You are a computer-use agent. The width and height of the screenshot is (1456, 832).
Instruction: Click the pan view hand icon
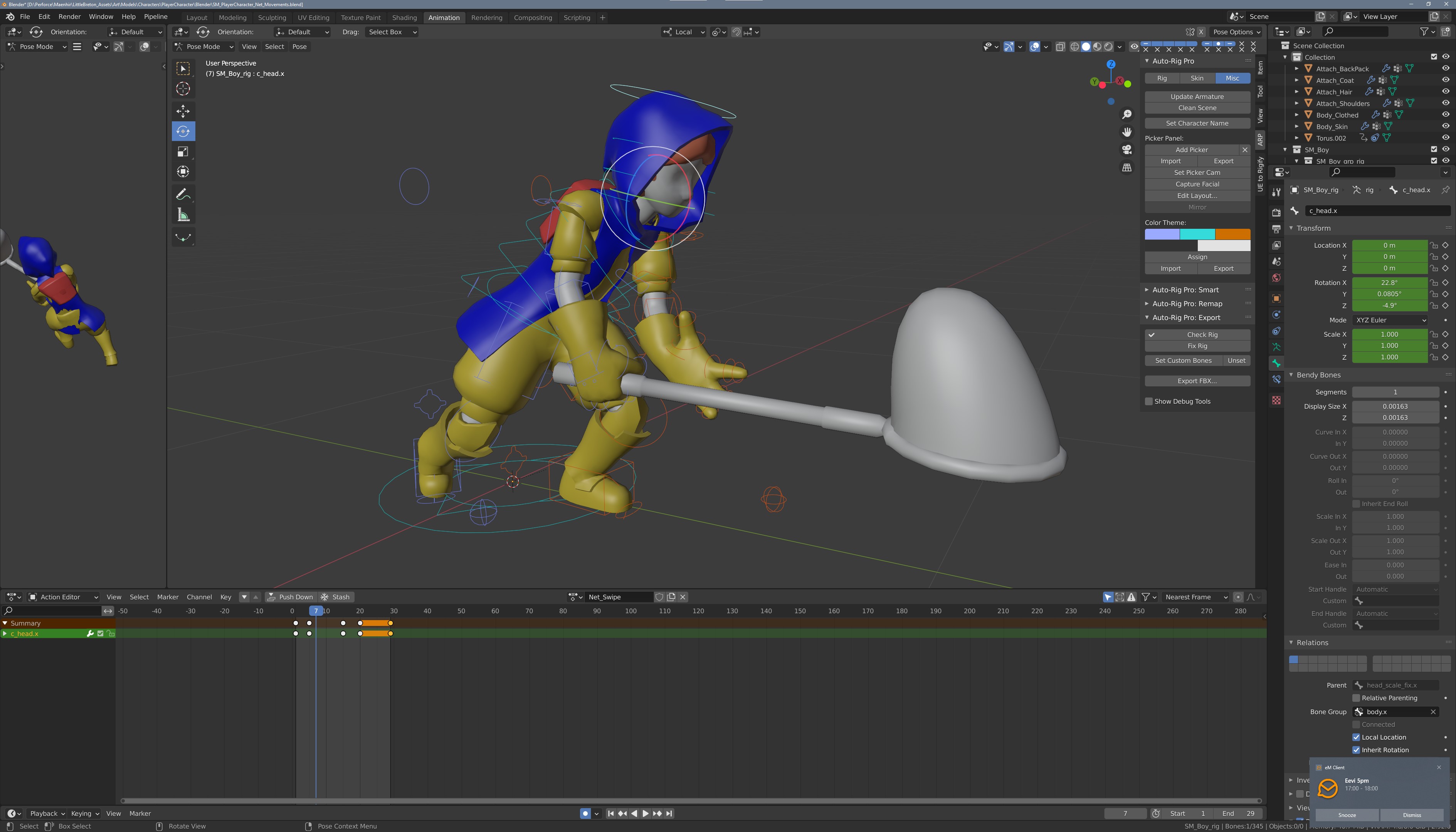[x=1126, y=132]
